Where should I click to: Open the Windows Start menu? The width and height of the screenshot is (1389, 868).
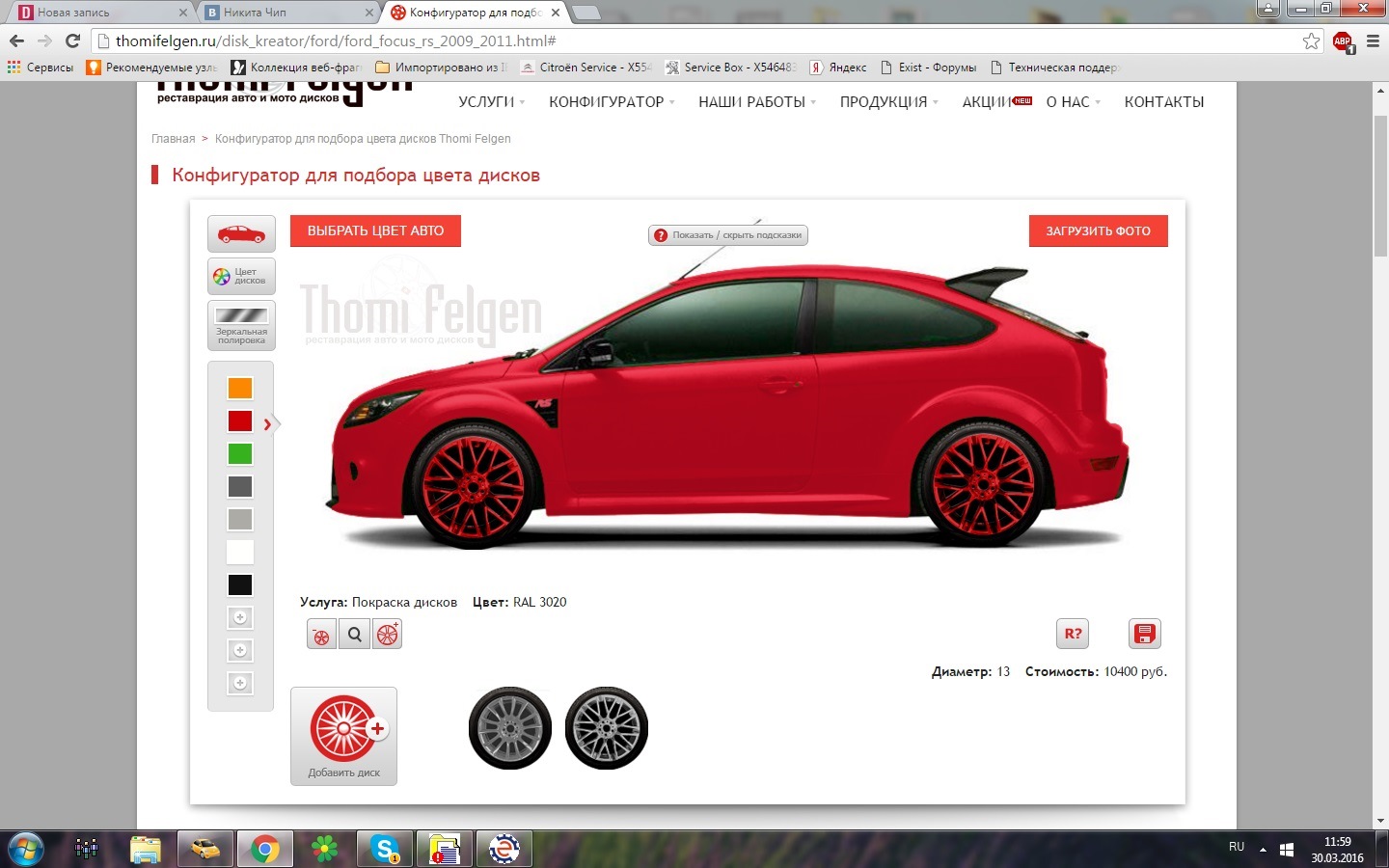[25, 849]
